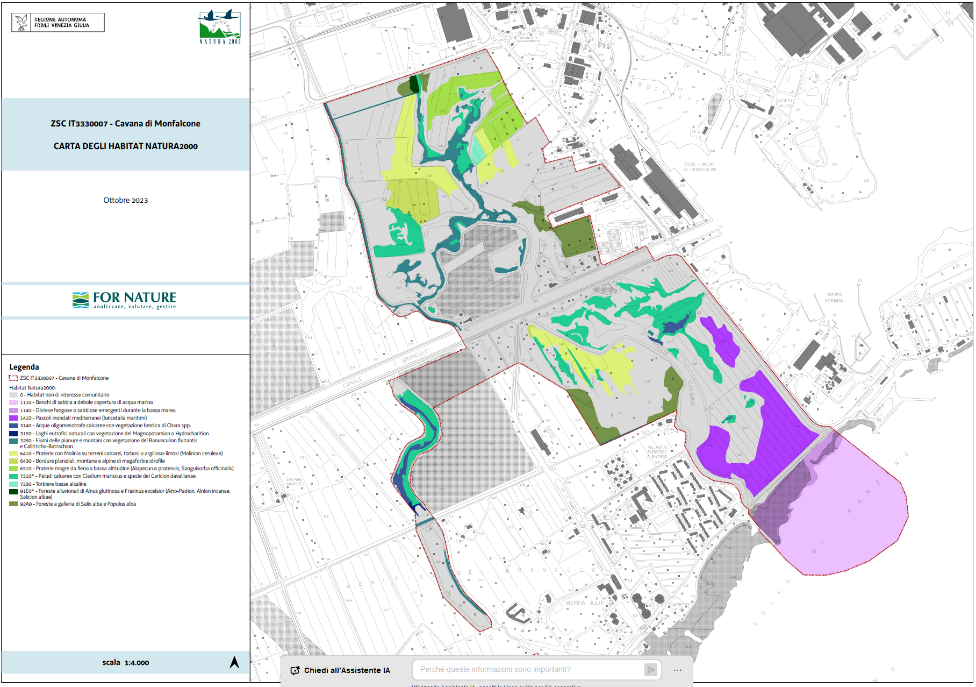The width and height of the screenshot is (976, 687).
Task: Click the "Chiedi all'Assistente IA" button
Action: [340, 670]
